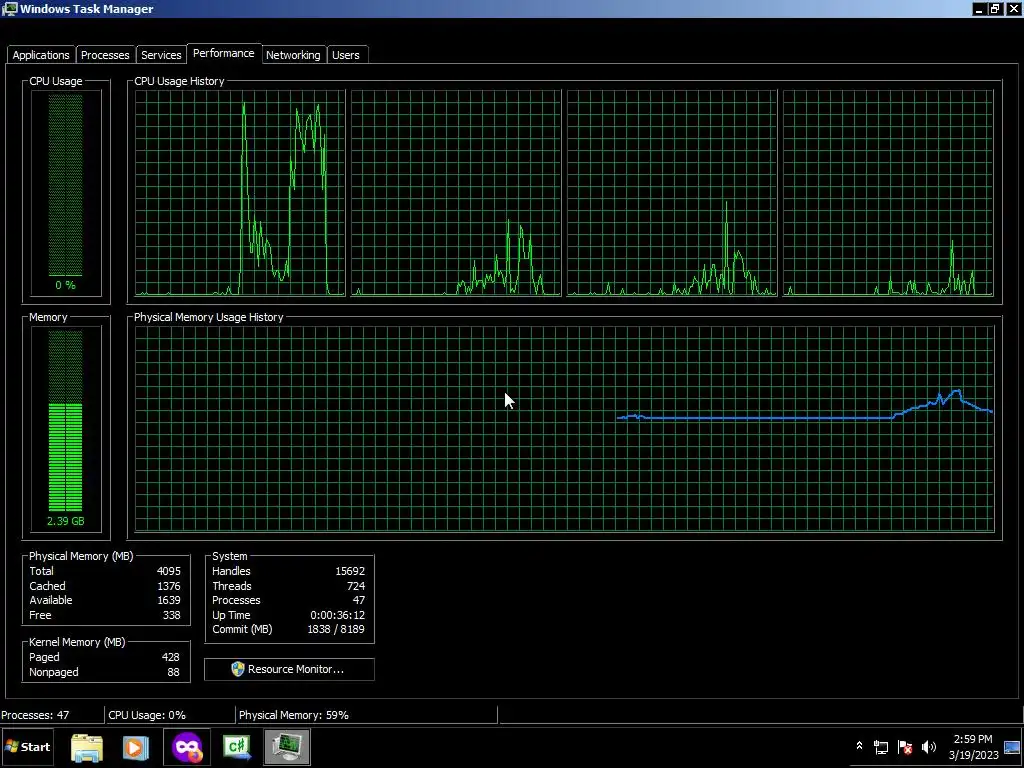This screenshot has height=768, width=1024.
Task: Click status bar Processes: 47
Action: click(35, 715)
